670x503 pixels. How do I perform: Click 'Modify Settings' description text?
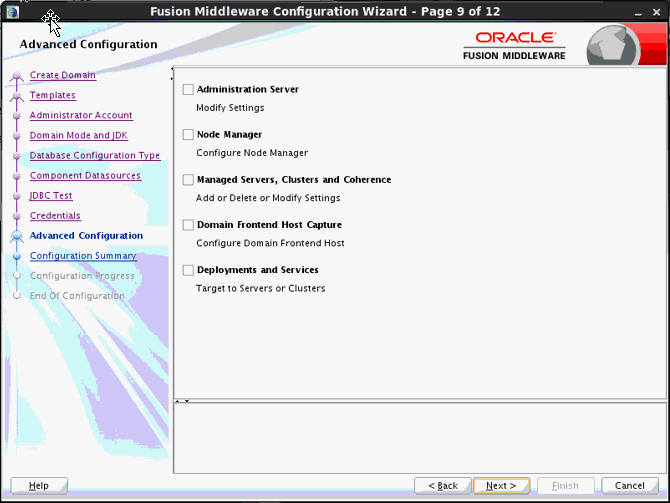[x=230, y=108]
